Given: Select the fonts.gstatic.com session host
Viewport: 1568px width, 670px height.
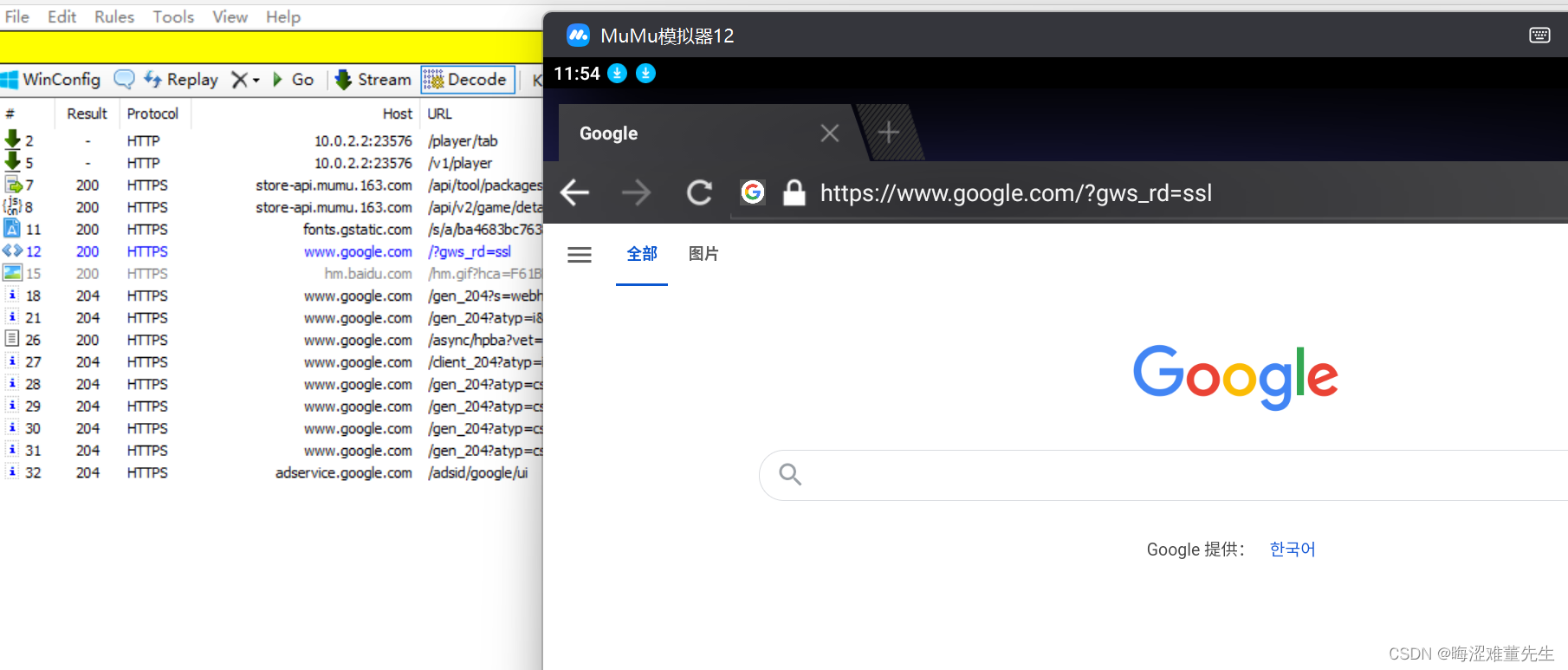Looking at the screenshot, I should click(x=358, y=230).
